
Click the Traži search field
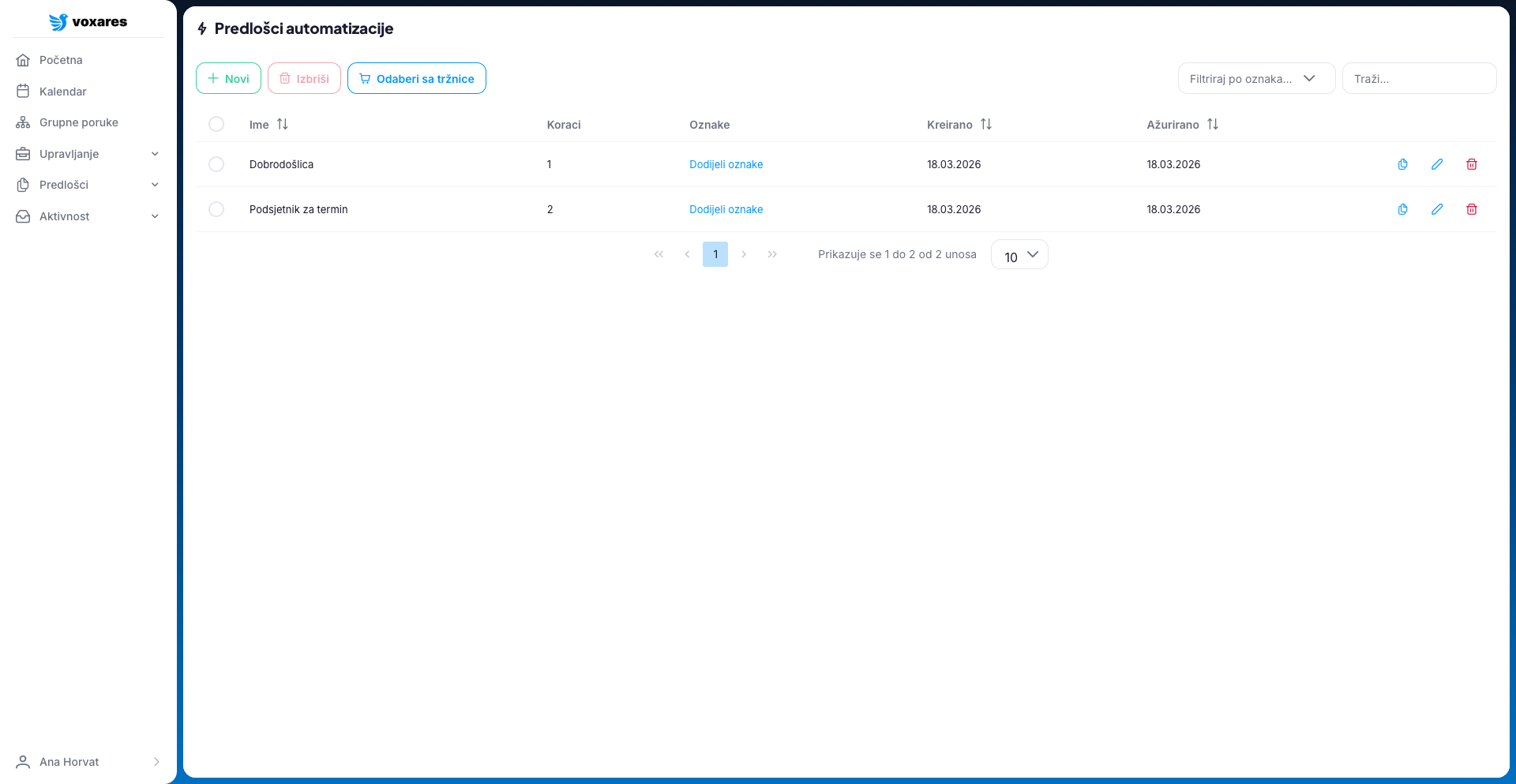pos(1419,79)
